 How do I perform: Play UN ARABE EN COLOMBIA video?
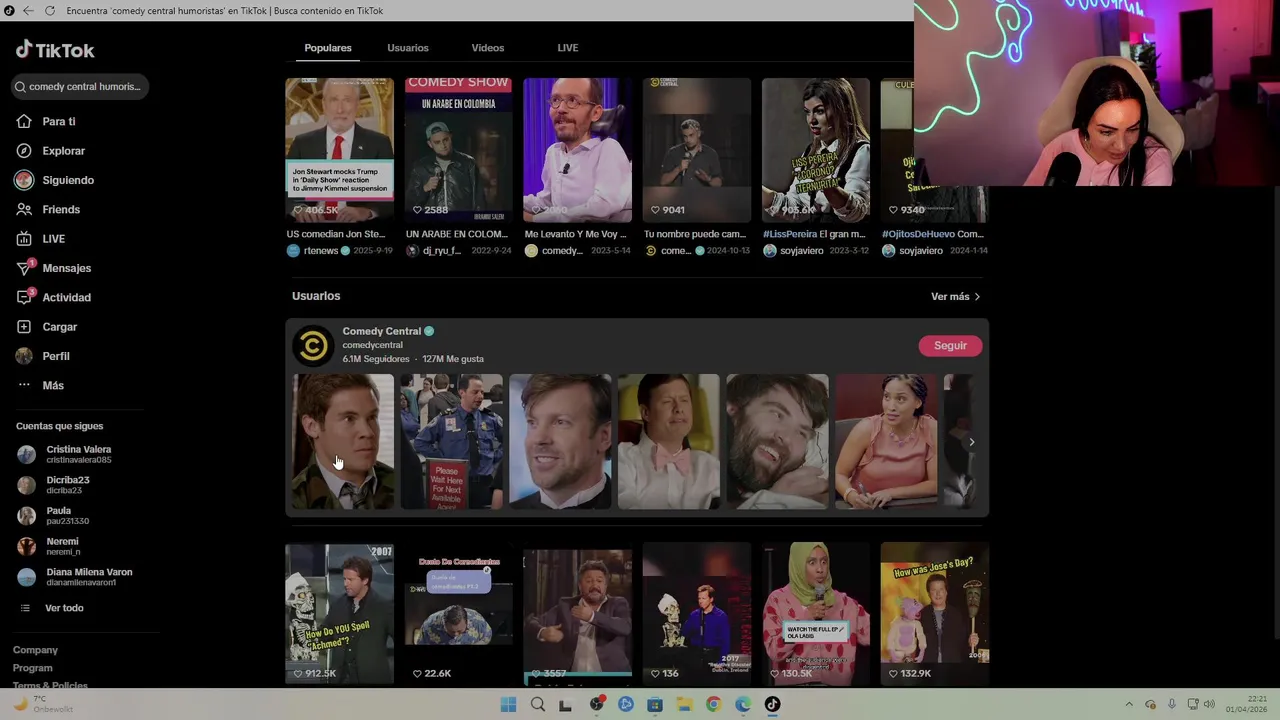459,150
